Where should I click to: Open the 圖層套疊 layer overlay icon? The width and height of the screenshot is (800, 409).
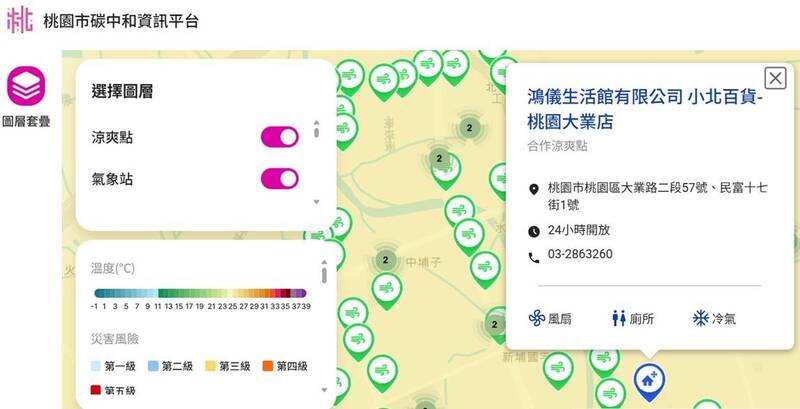(x=26, y=86)
